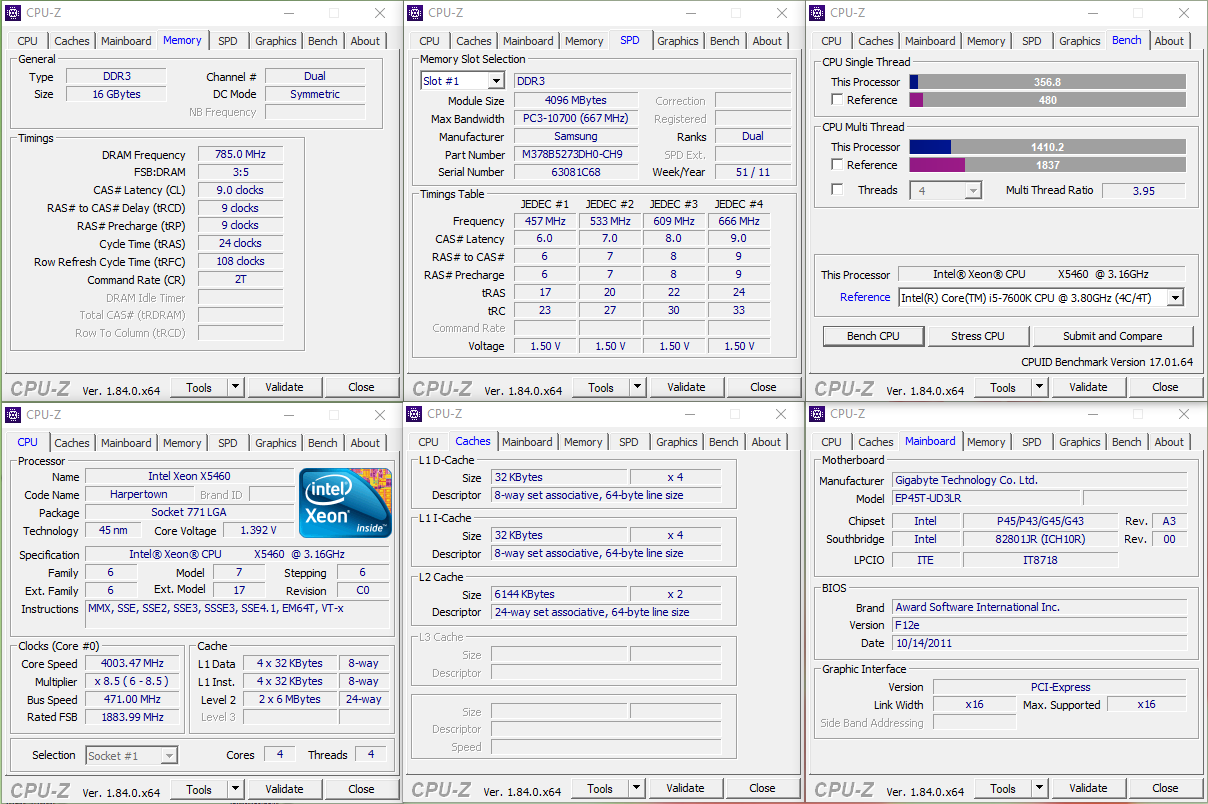Switch to Mainboard tab in Memory window
Viewport: 1208px width, 804px height.
(126, 41)
